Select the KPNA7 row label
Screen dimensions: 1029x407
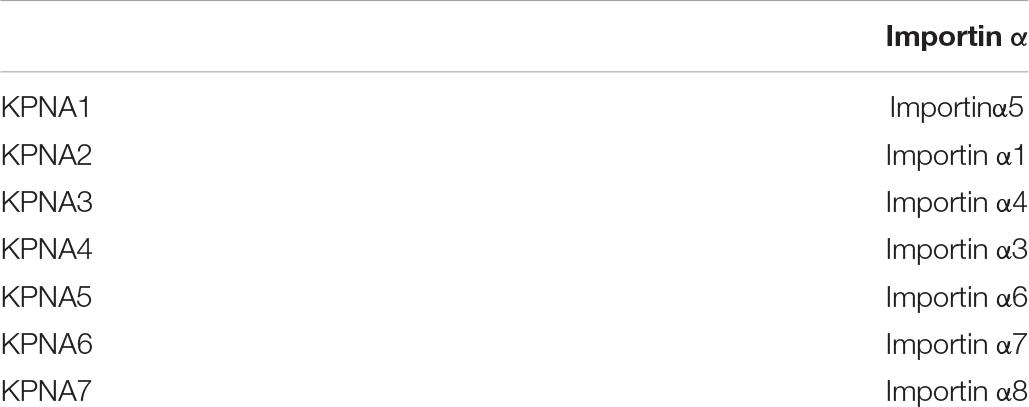point(46,392)
